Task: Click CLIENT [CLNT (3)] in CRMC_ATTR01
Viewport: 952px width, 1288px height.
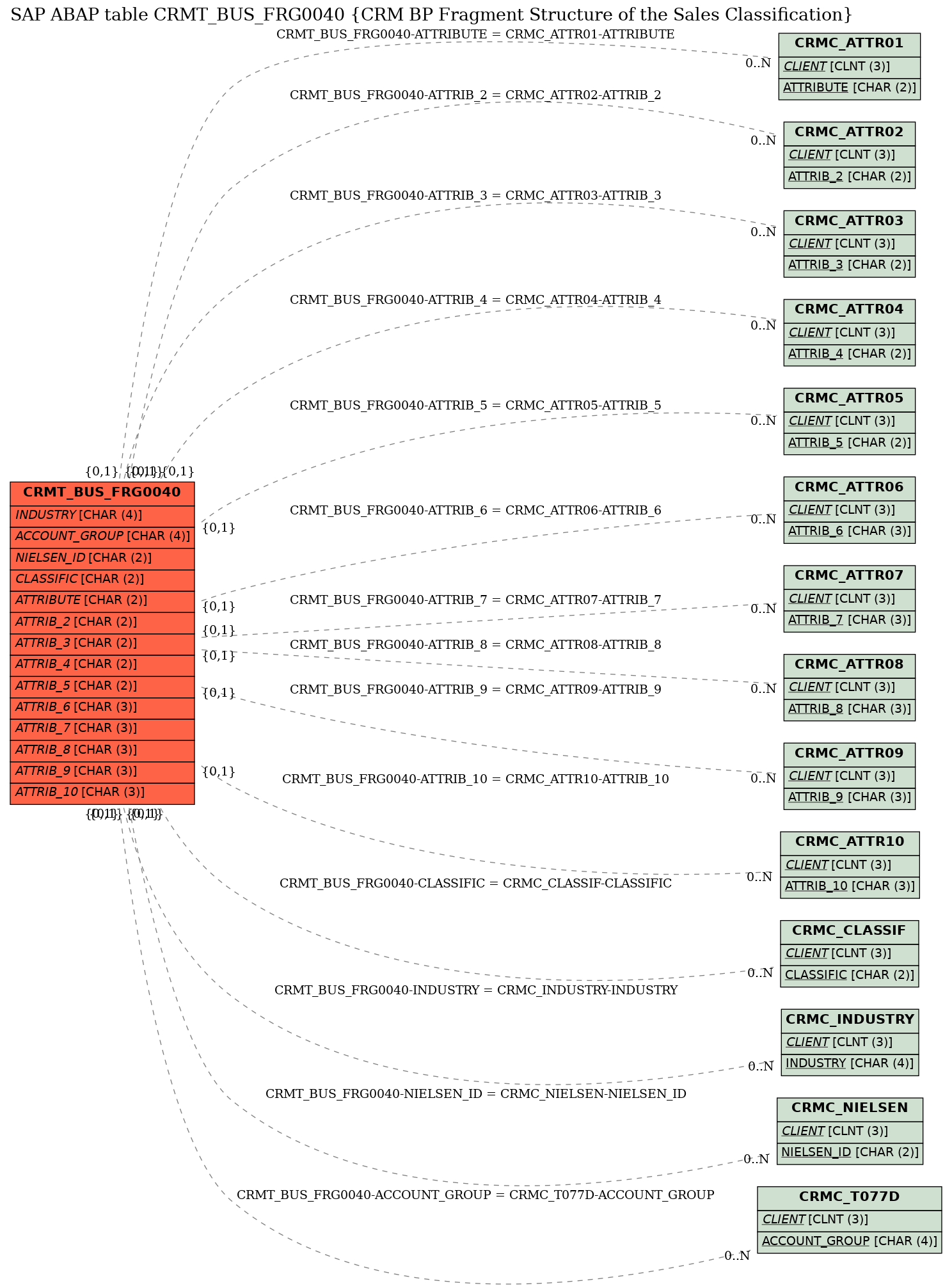Action: click(849, 67)
